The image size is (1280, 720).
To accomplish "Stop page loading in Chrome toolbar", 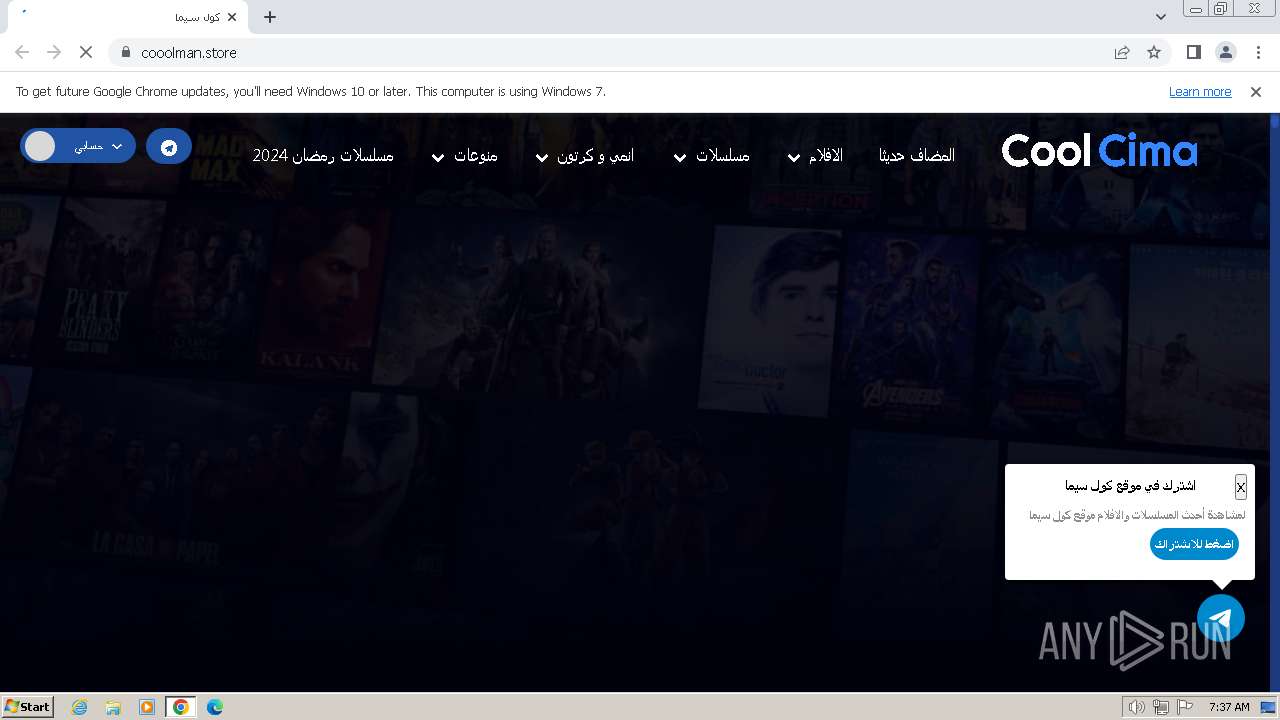I will (x=86, y=52).
